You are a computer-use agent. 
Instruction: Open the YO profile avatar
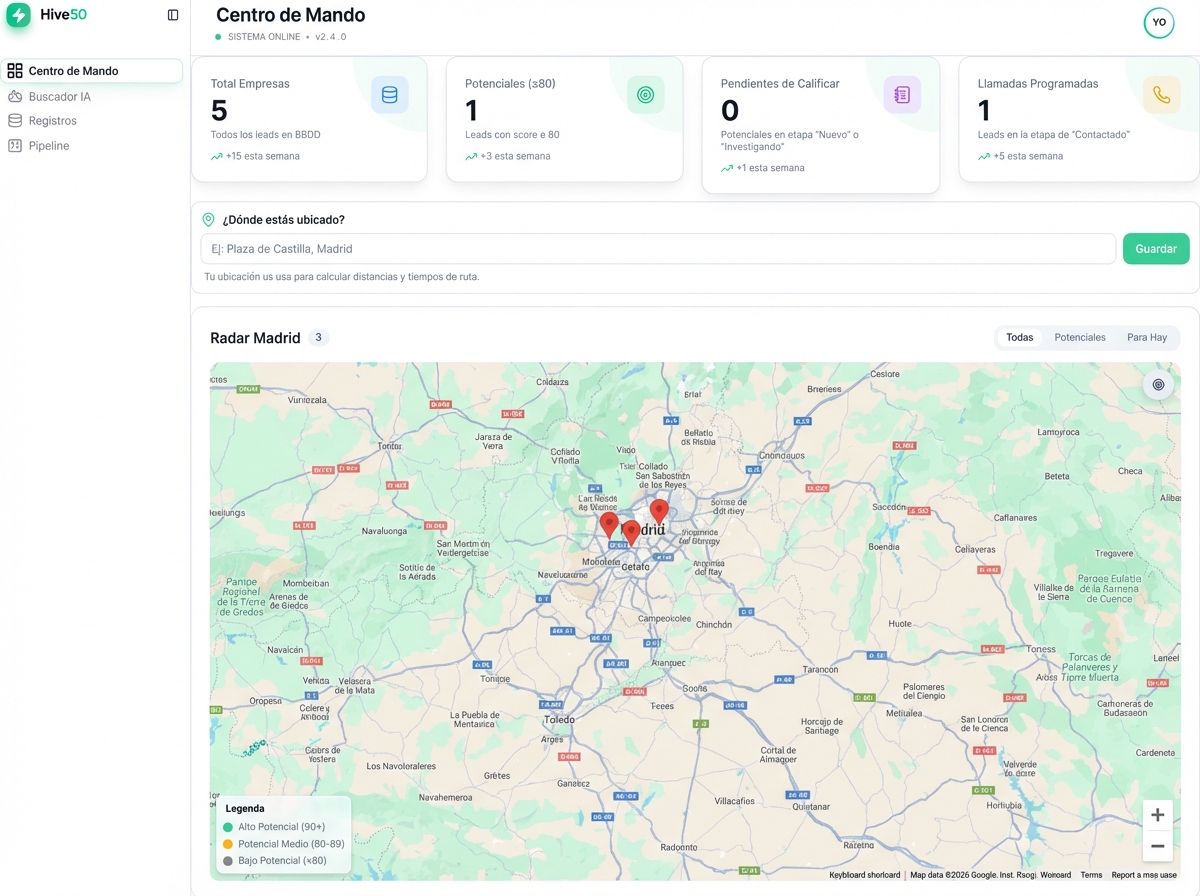(x=1158, y=21)
